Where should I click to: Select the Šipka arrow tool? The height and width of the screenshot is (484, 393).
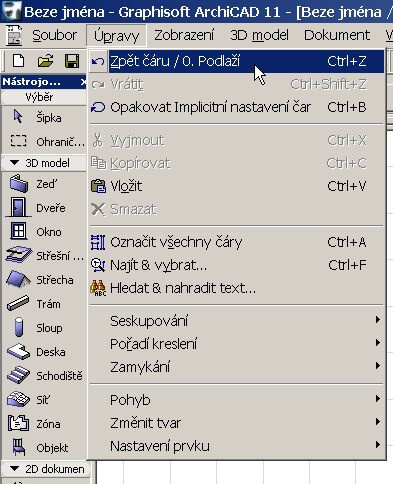click(44, 118)
